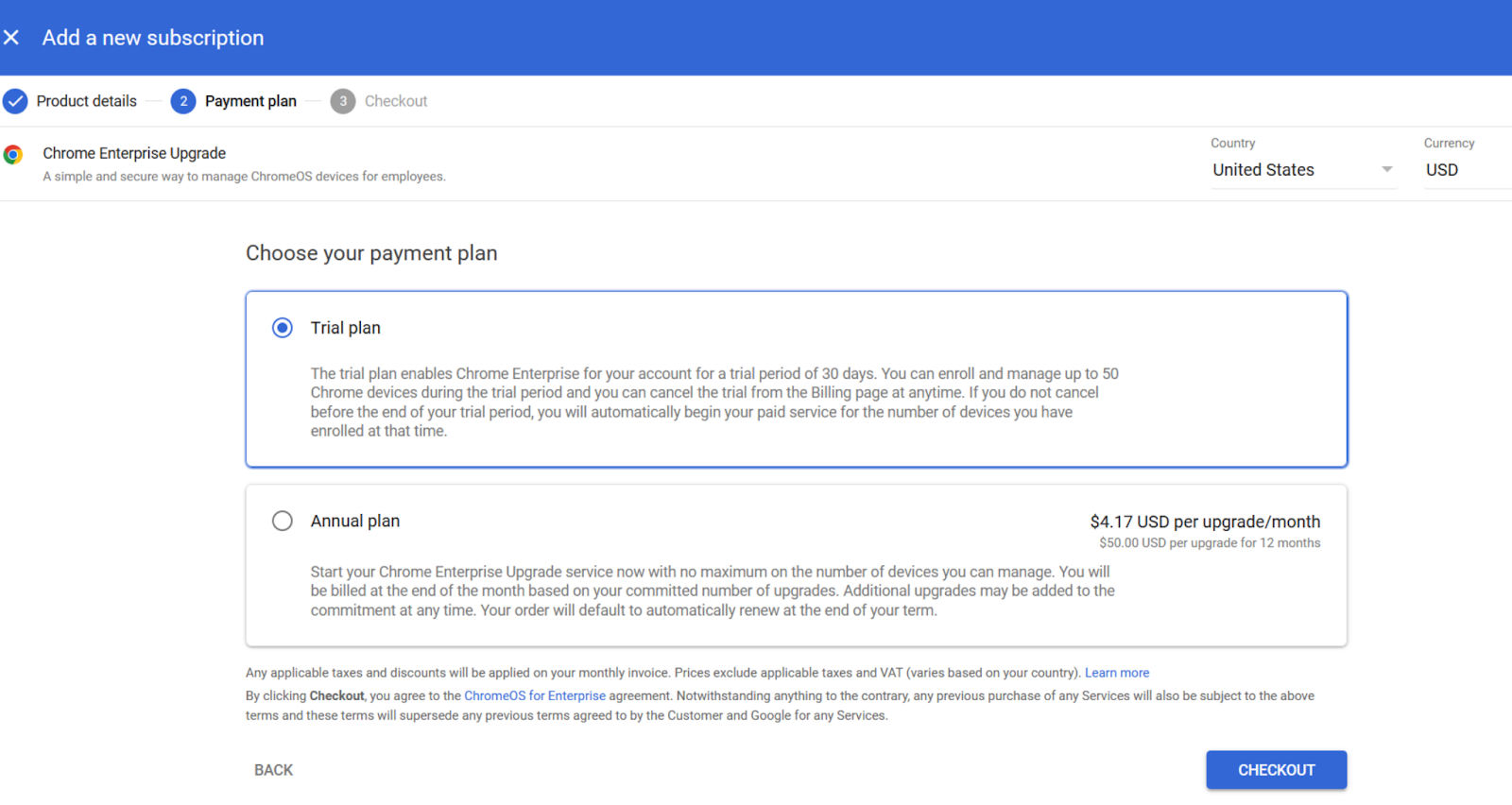Click the Chrome Enterprise Upgrade product title
Screen dimensions: 1512x805
pos(134,153)
